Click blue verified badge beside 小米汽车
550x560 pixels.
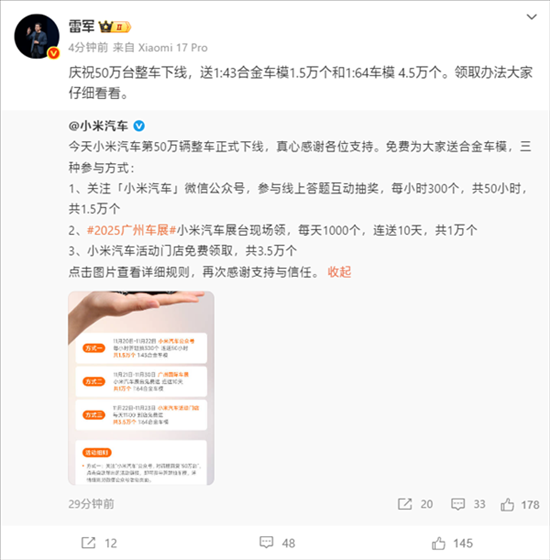point(139,126)
